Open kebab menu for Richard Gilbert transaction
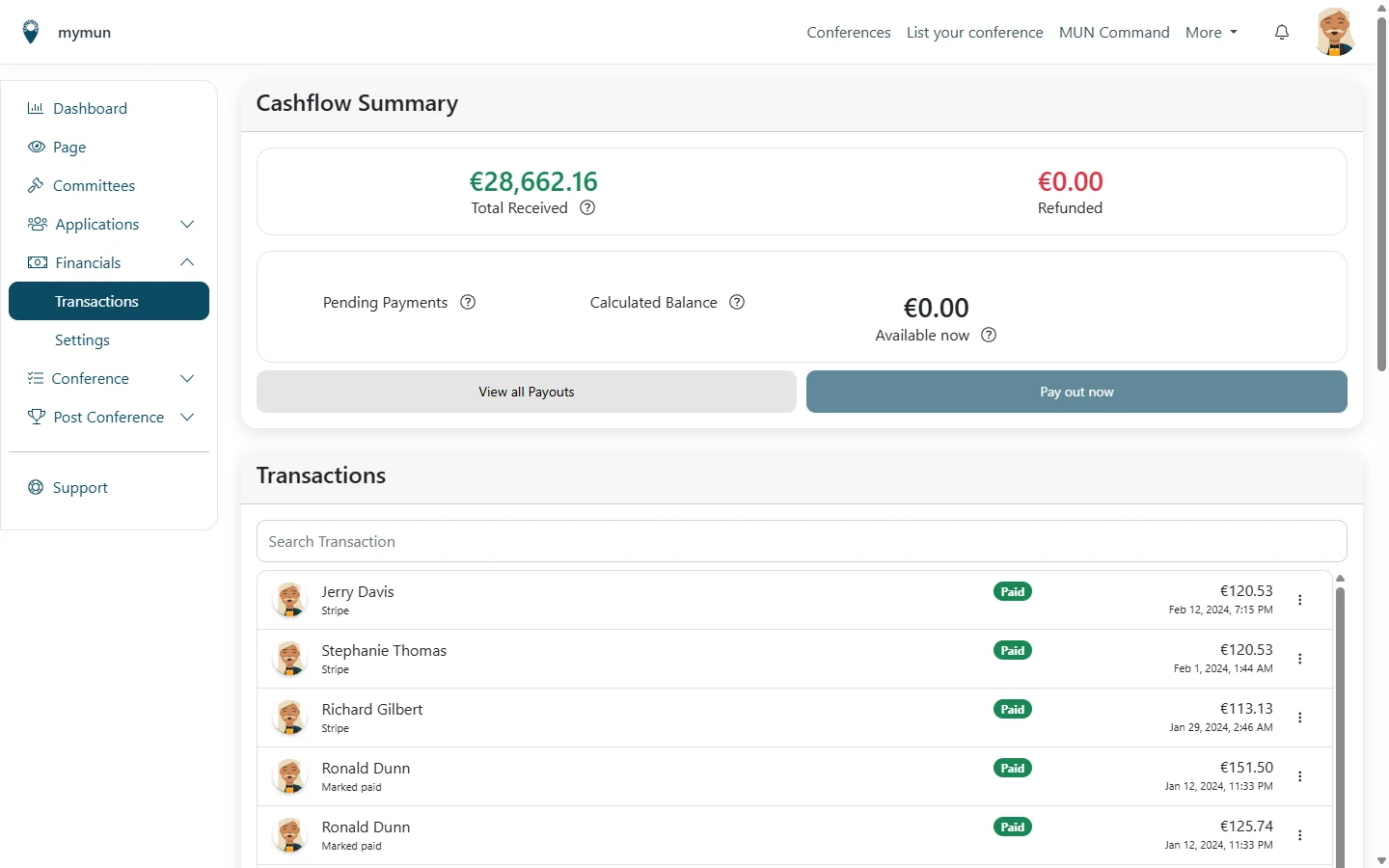 pyautogui.click(x=1300, y=718)
